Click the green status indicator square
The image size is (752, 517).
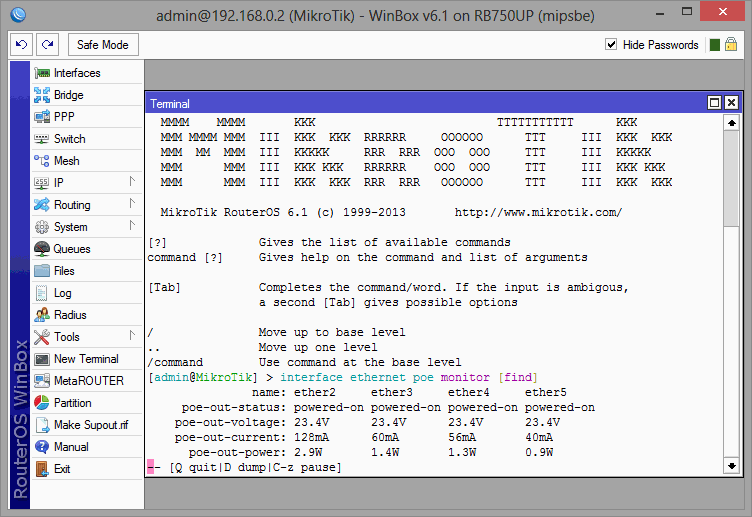click(715, 45)
